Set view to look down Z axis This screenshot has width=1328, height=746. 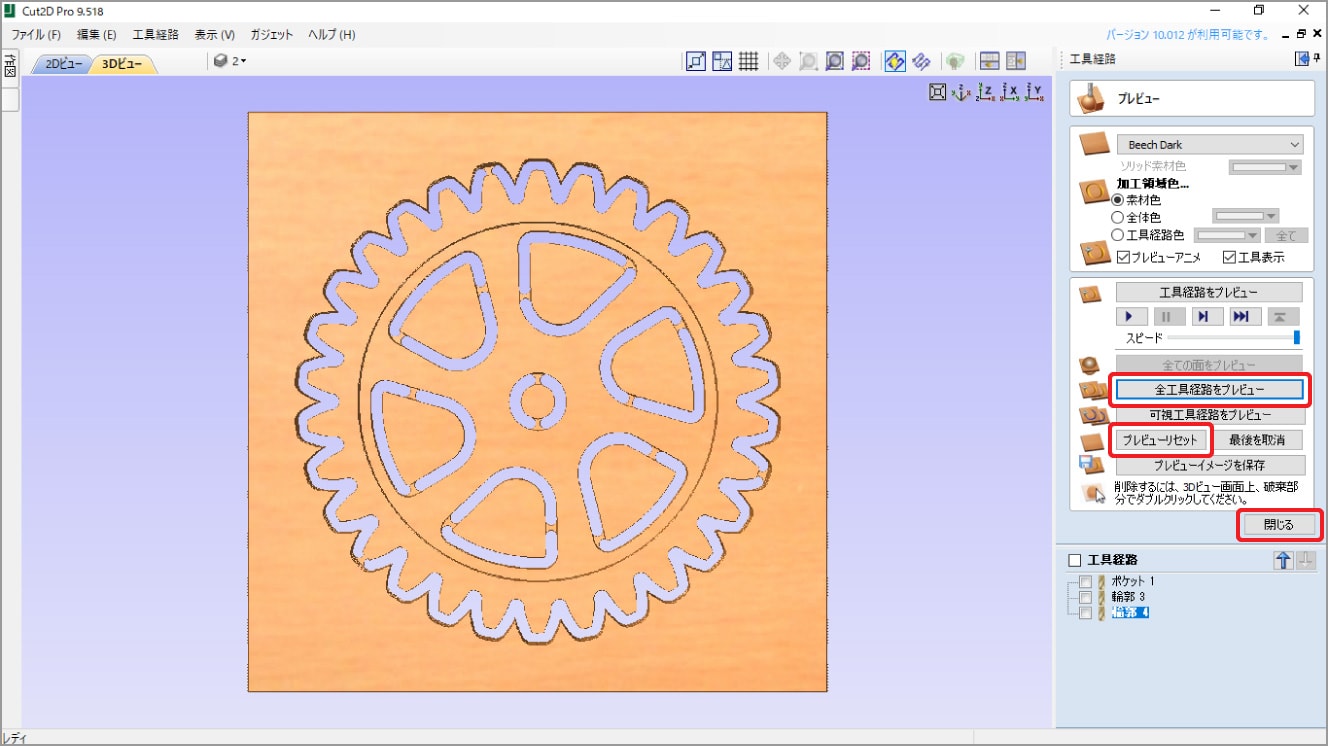[x=985, y=93]
